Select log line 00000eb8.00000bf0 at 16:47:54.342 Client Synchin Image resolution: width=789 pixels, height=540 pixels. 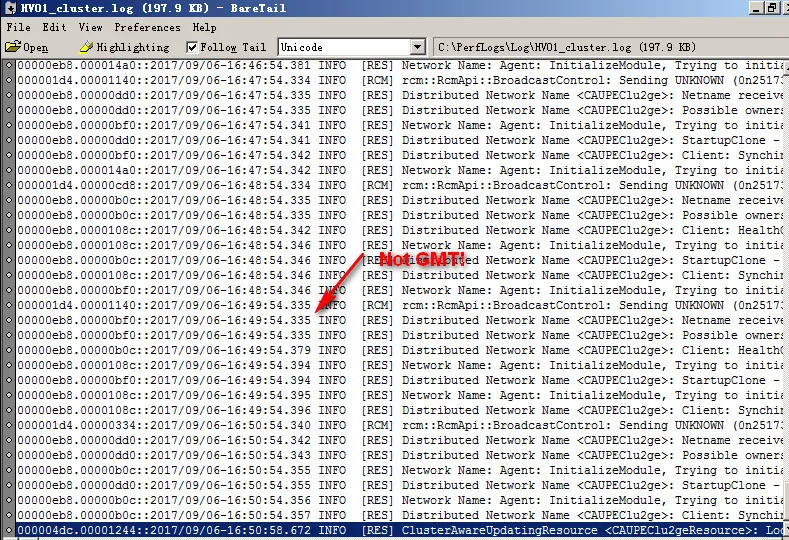click(x=400, y=156)
